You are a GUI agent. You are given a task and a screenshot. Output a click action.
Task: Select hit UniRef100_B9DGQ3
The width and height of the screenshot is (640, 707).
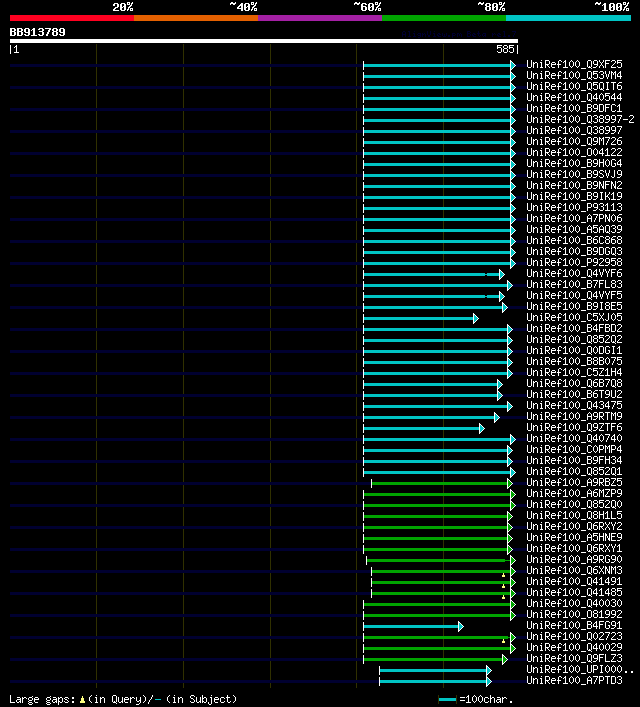click(574, 251)
